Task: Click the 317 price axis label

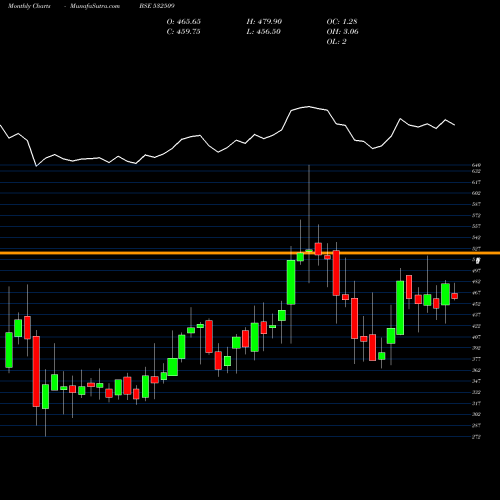Action: 476,403
